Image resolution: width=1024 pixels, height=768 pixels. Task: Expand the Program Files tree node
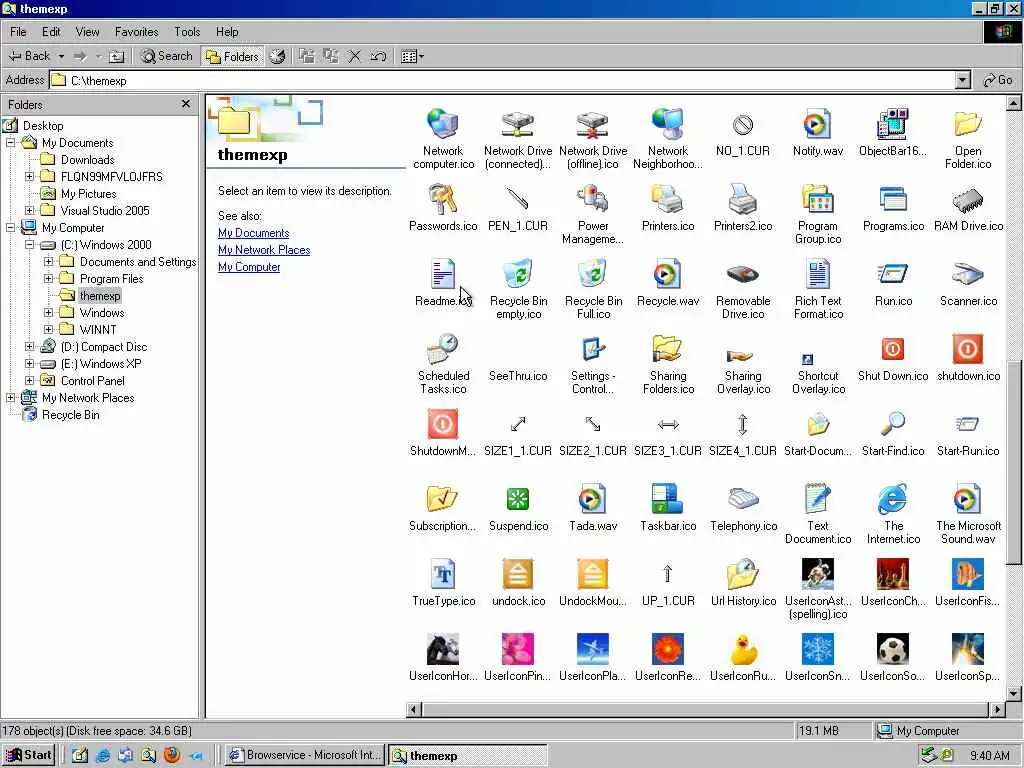tap(48, 278)
